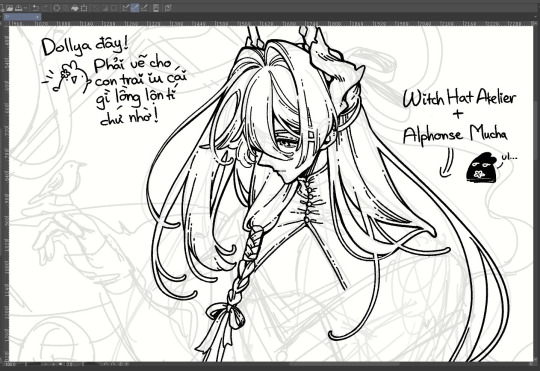
Task: Click the smartphone-shaped icon in command bar
Action: (156, 8)
